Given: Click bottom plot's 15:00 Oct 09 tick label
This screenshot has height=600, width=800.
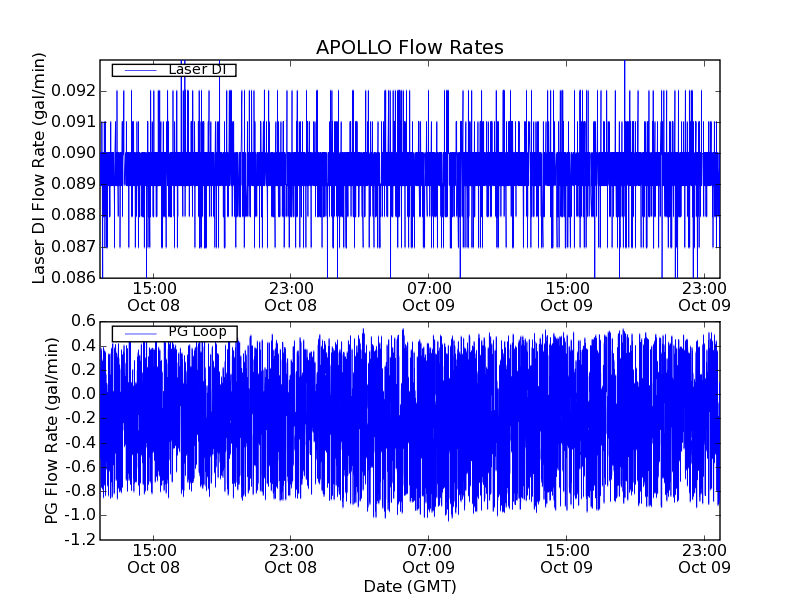Looking at the screenshot, I should click(x=567, y=558).
